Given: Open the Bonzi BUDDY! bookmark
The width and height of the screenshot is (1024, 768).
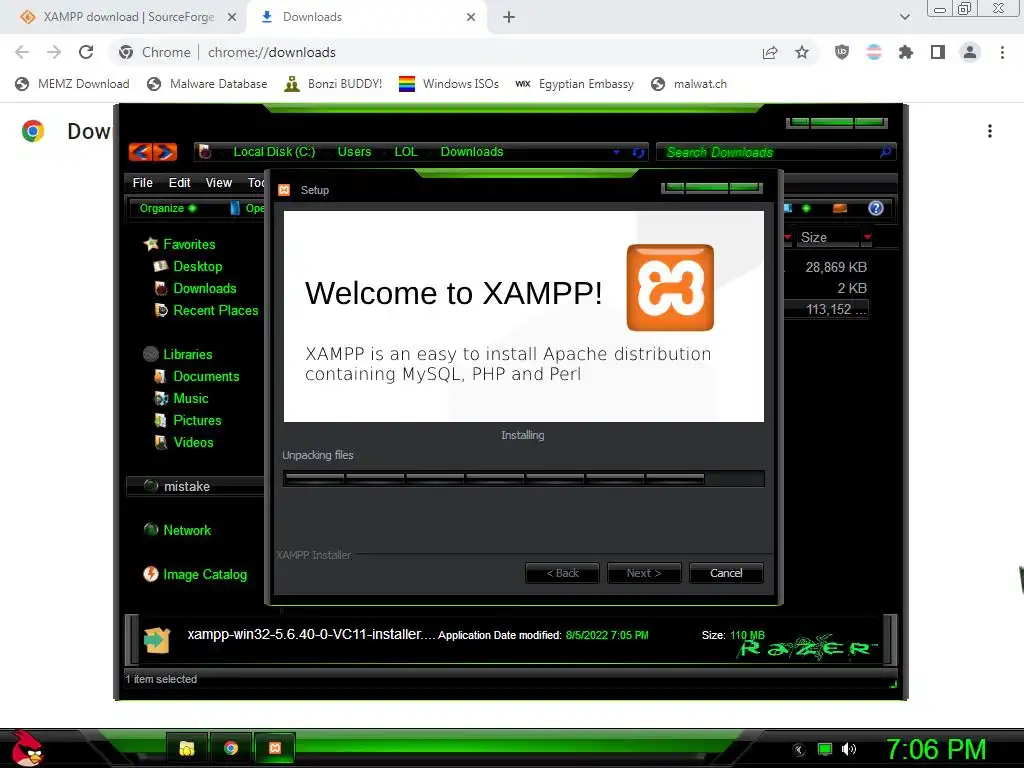Looking at the screenshot, I should click(333, 84).
